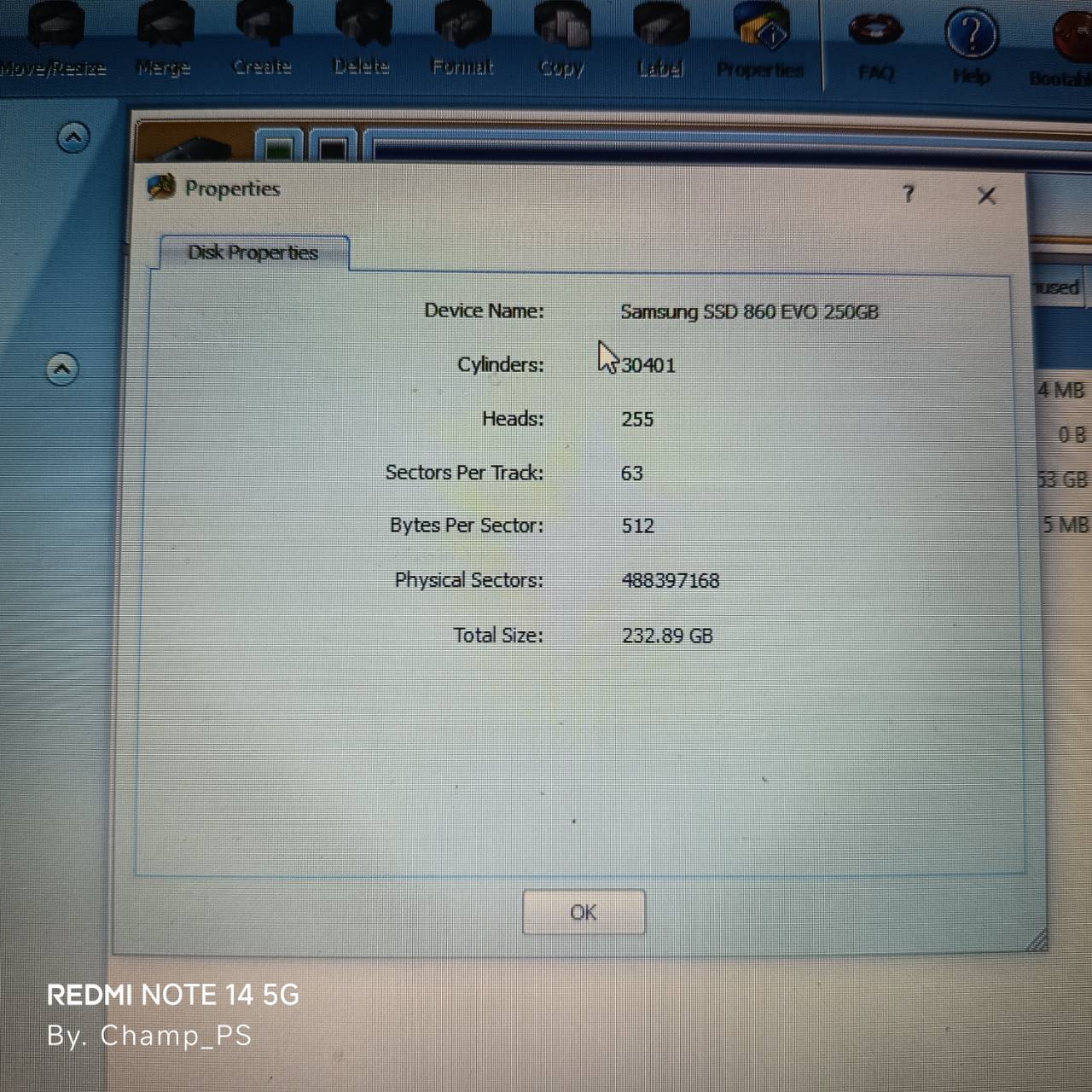Click the dialog's question mark help button
This screenshot has width=1092, height=1092.
pos(909,195)
